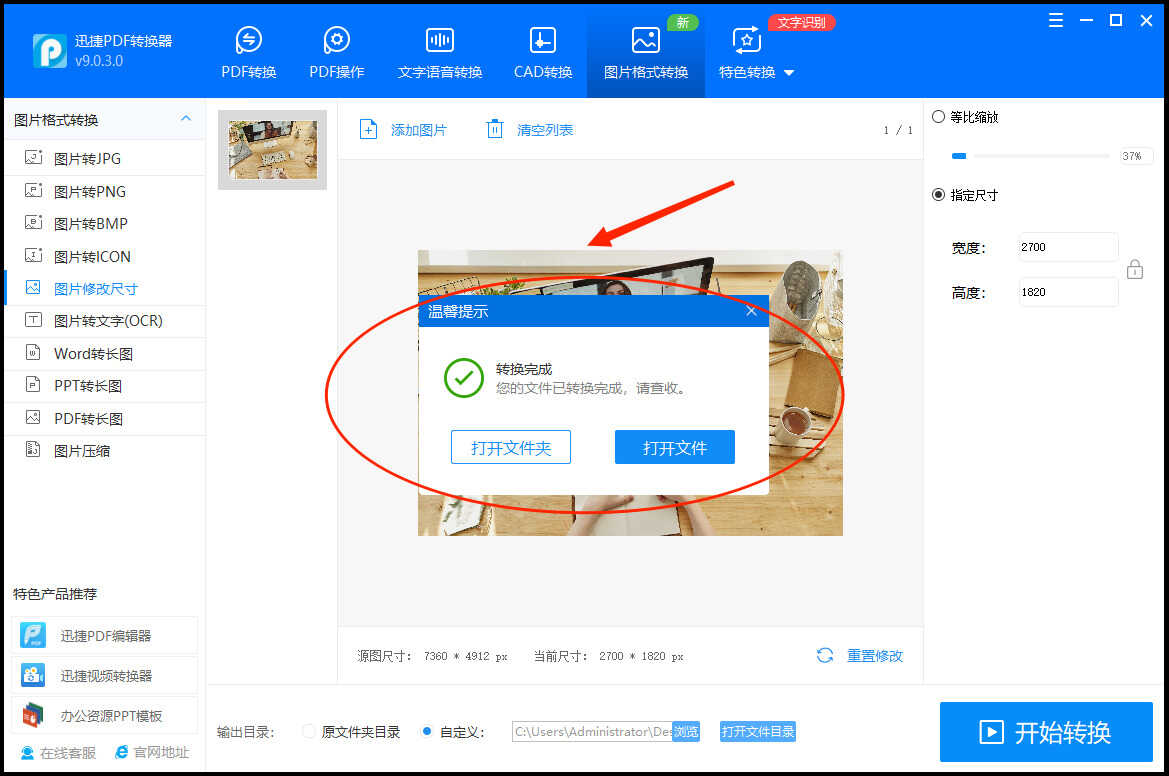Open the PDF转换 tab
The width and height of the screenshot is (1169, 776).
click(x=249, y=52)
